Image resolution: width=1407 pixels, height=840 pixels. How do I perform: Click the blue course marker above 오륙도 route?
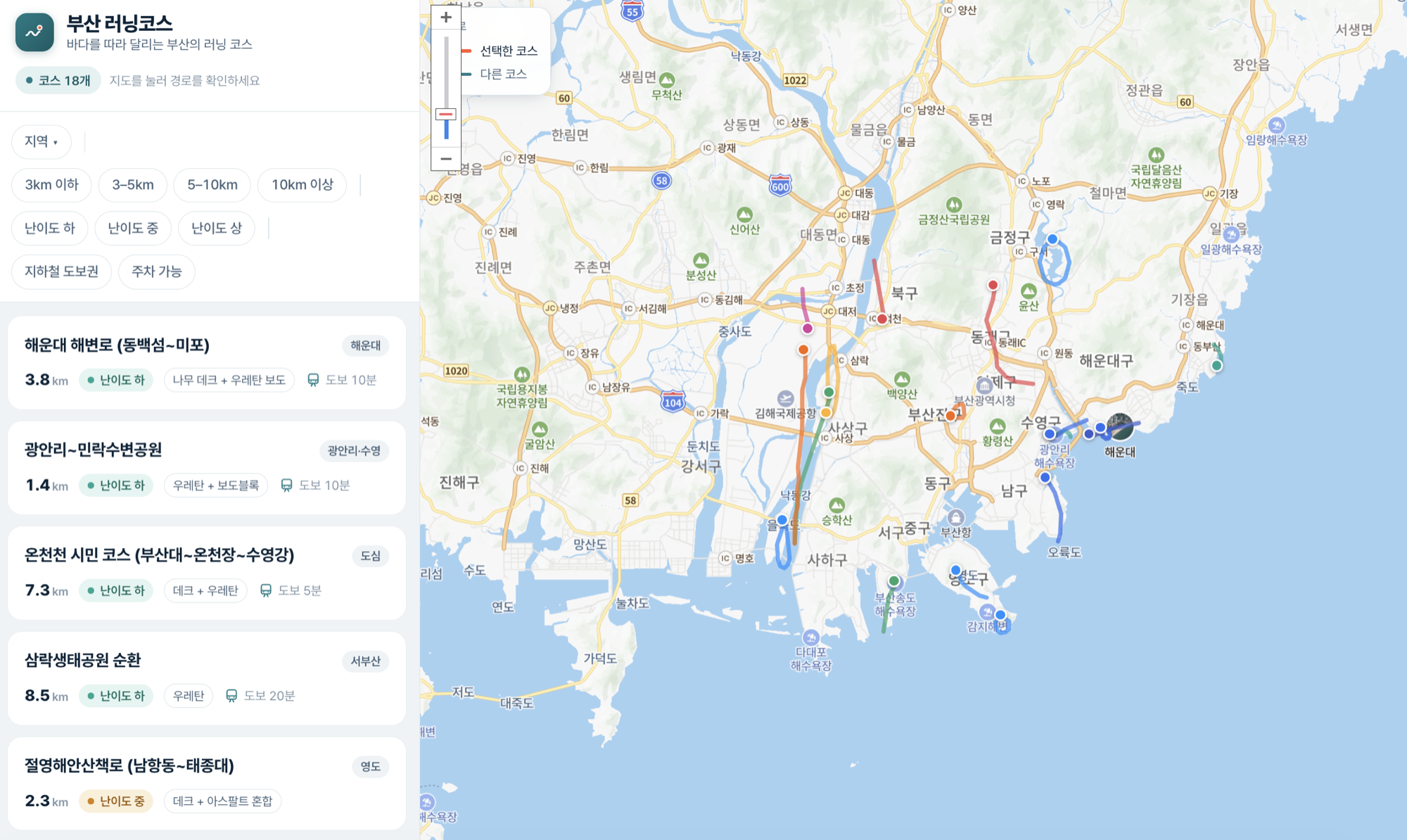[1045, 478]
